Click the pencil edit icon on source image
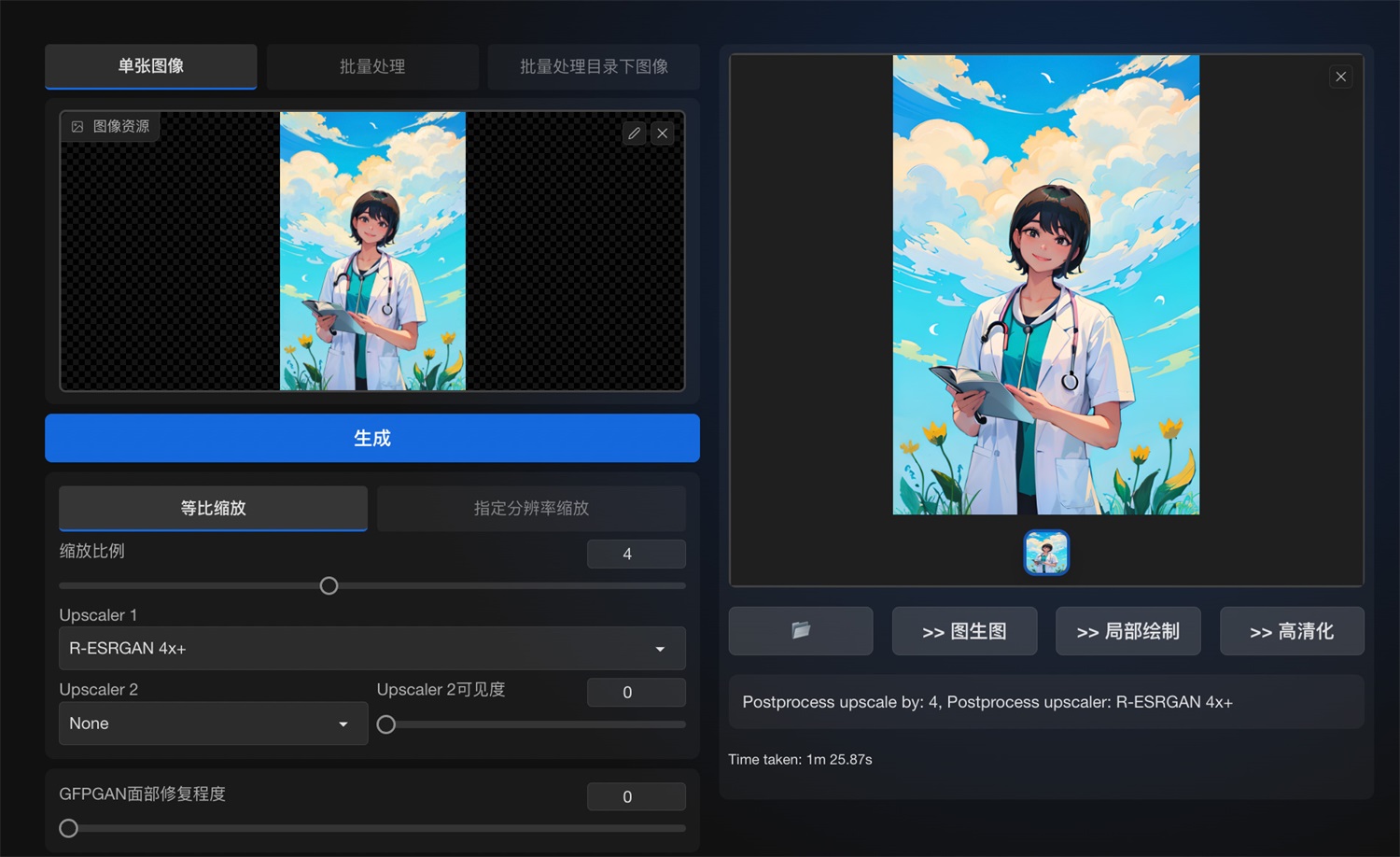 click(634, 133)
